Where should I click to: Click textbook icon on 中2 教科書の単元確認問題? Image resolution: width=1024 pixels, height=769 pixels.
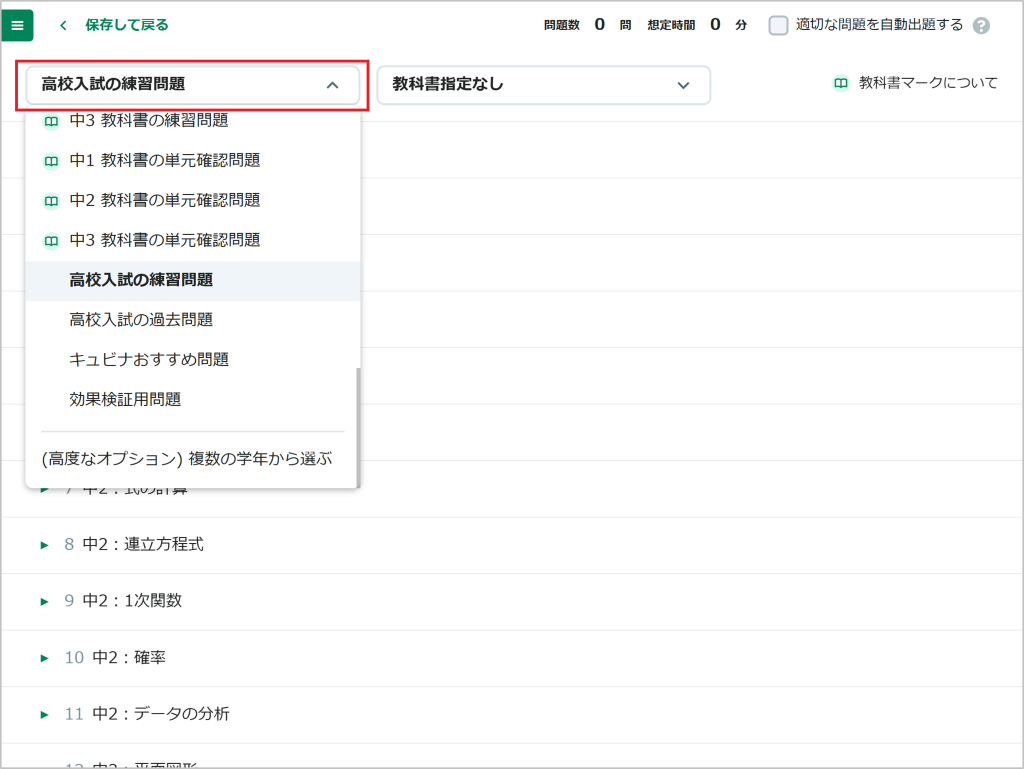click(51, 201)
